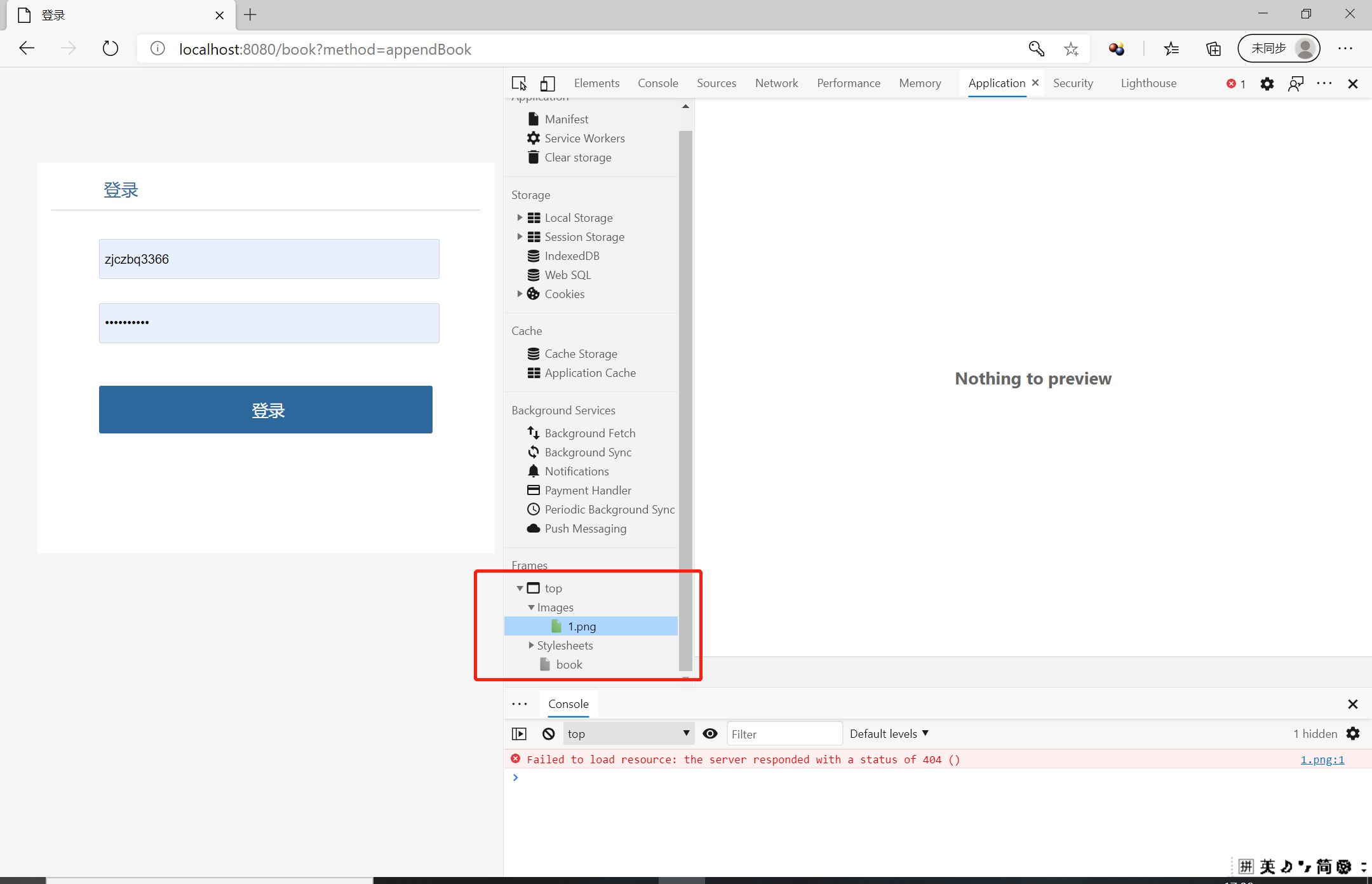This screenshot has height=884, width=1372.
Task: Toggle live expression eye icon
Action: coord(710,733)
